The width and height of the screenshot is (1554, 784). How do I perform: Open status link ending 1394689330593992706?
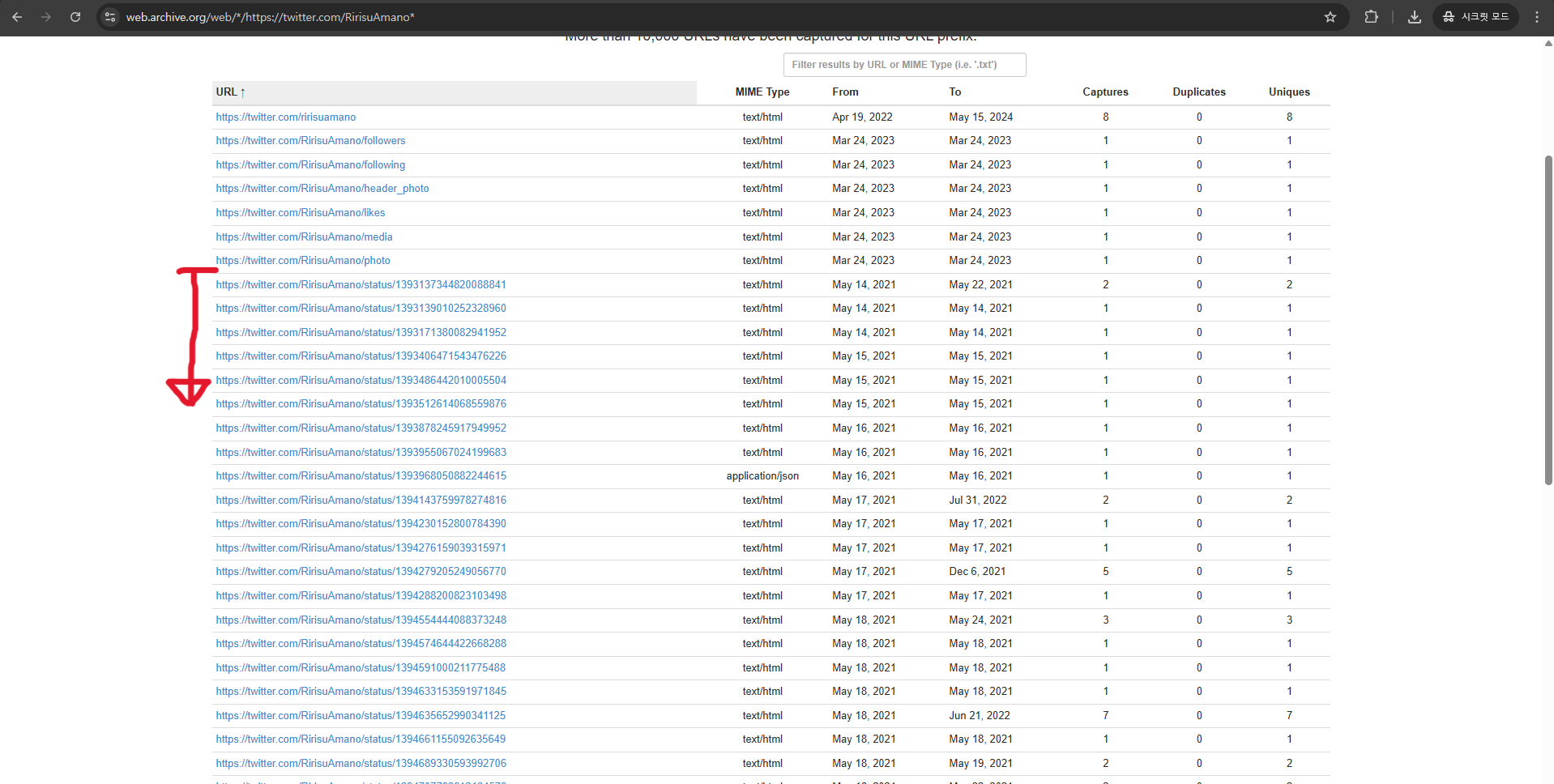pyautogui.click(x=361, y=764)
